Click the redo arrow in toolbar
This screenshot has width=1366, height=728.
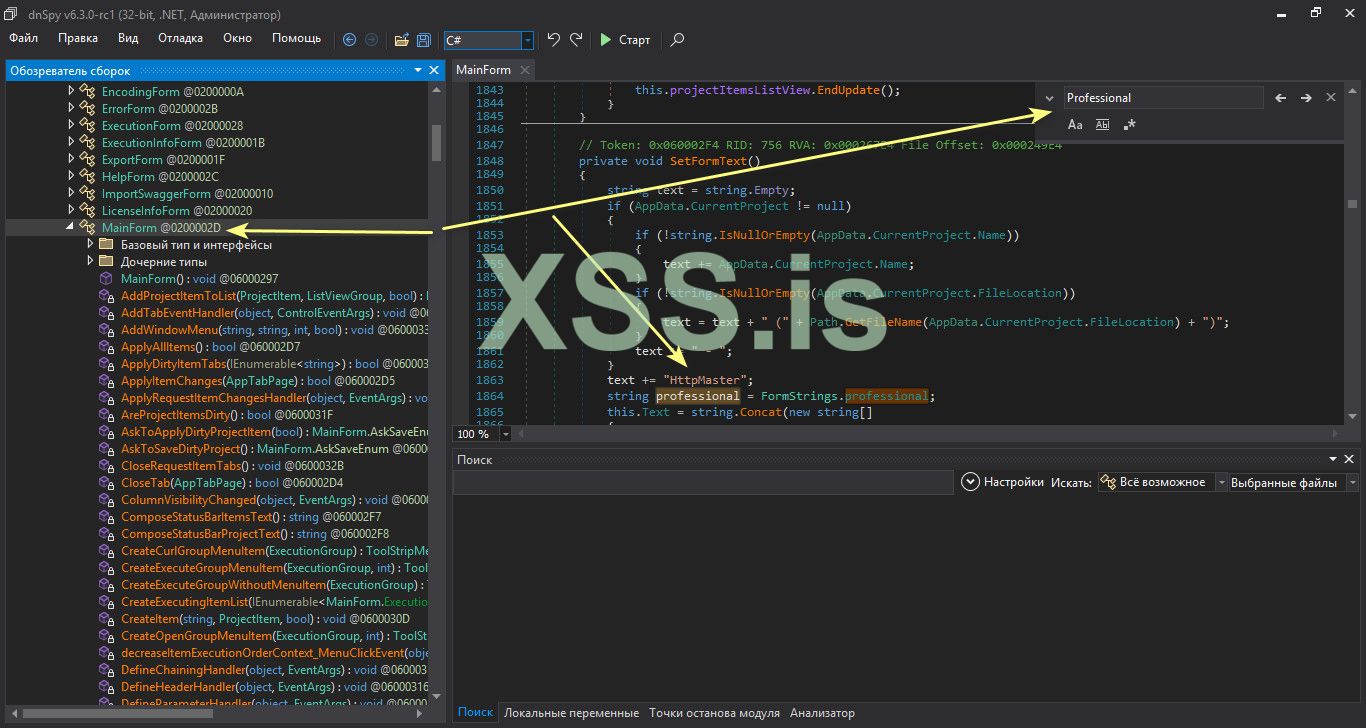coord(576,40)
